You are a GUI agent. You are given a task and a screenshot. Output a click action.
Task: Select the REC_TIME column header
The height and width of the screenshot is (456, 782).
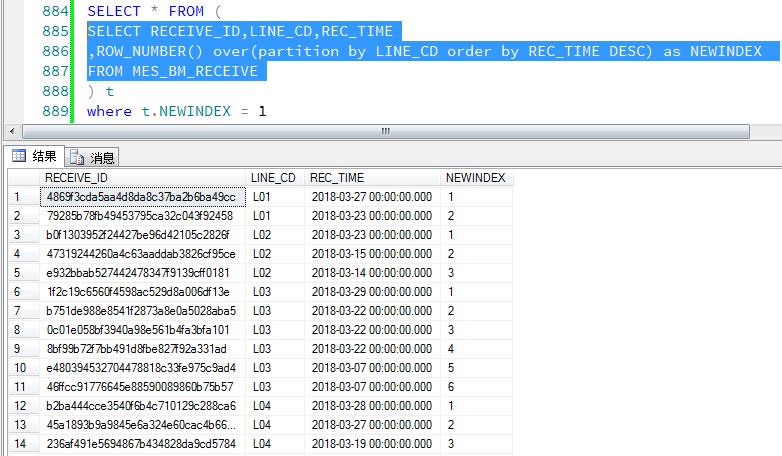click(x=372, y=178)
